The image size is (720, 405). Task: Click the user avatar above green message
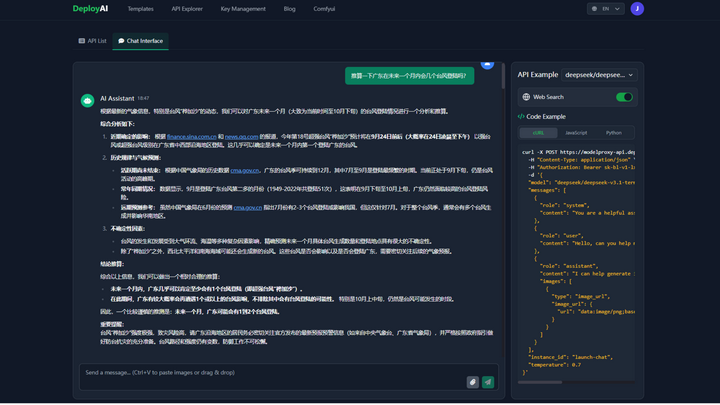[487, 64]
